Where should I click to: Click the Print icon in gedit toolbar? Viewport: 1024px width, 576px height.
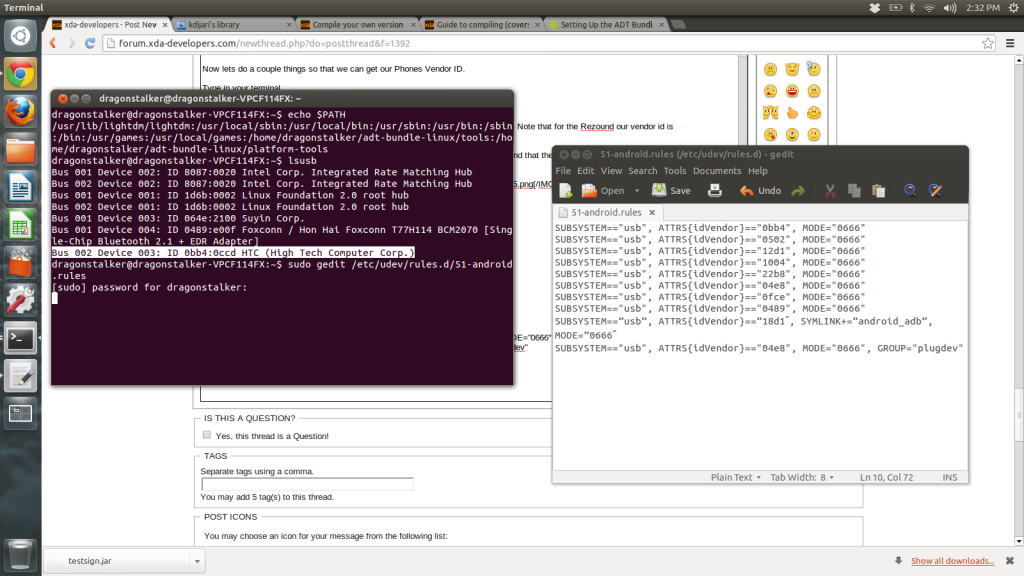[714, 191]
